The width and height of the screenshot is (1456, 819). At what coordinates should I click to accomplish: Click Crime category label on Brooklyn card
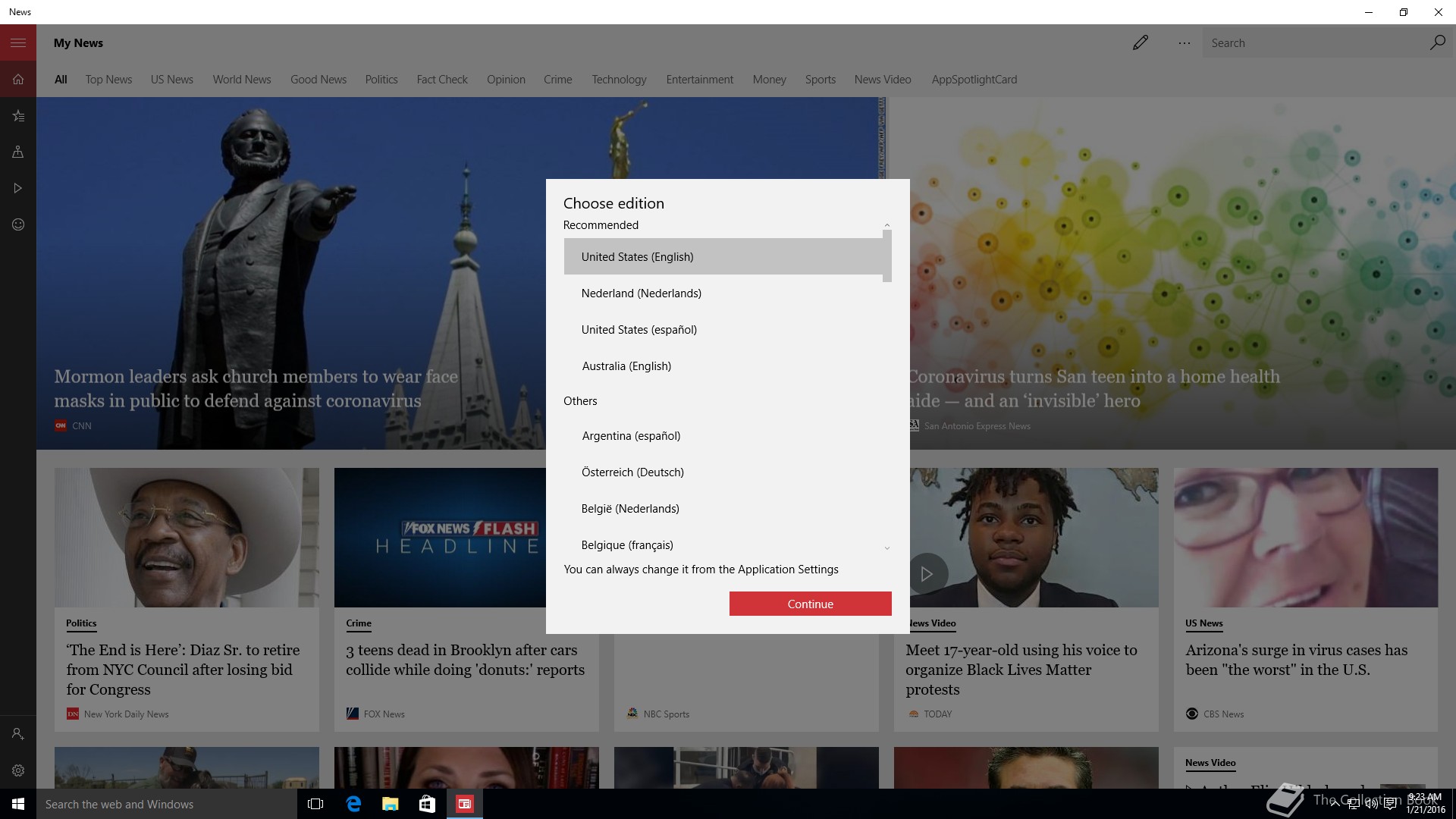359,623
